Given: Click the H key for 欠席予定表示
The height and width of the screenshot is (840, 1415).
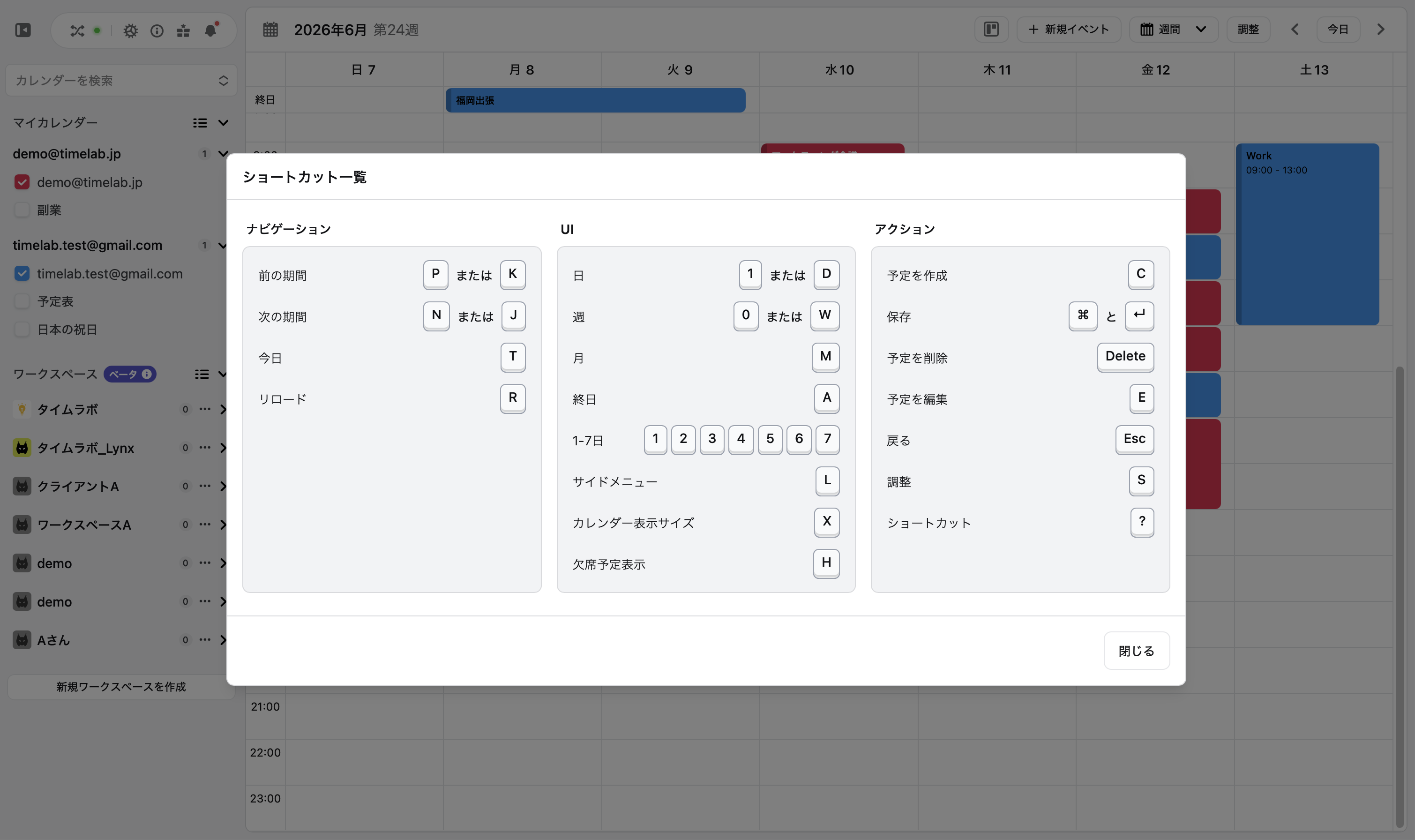Looking at the screenshot, I should click(826, 563).
